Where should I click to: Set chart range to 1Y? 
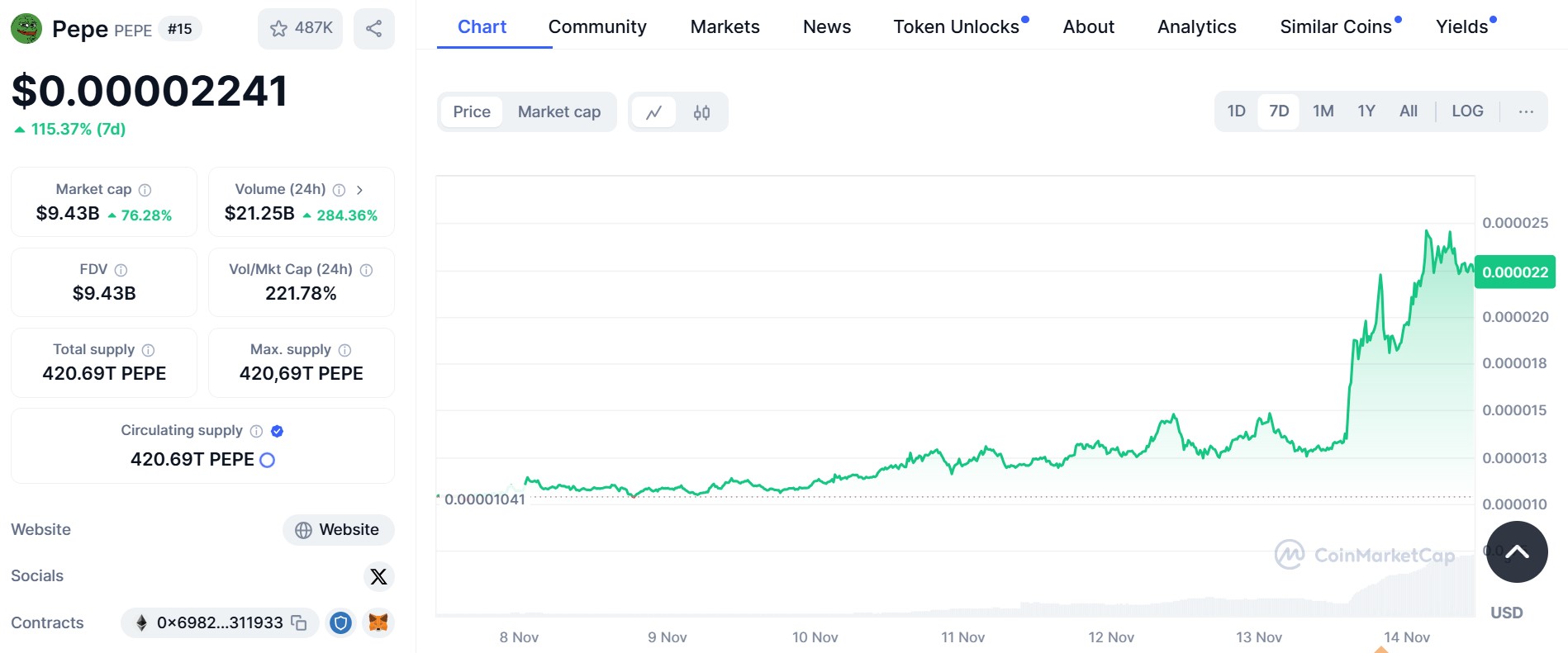click(x=1366, y=111)
